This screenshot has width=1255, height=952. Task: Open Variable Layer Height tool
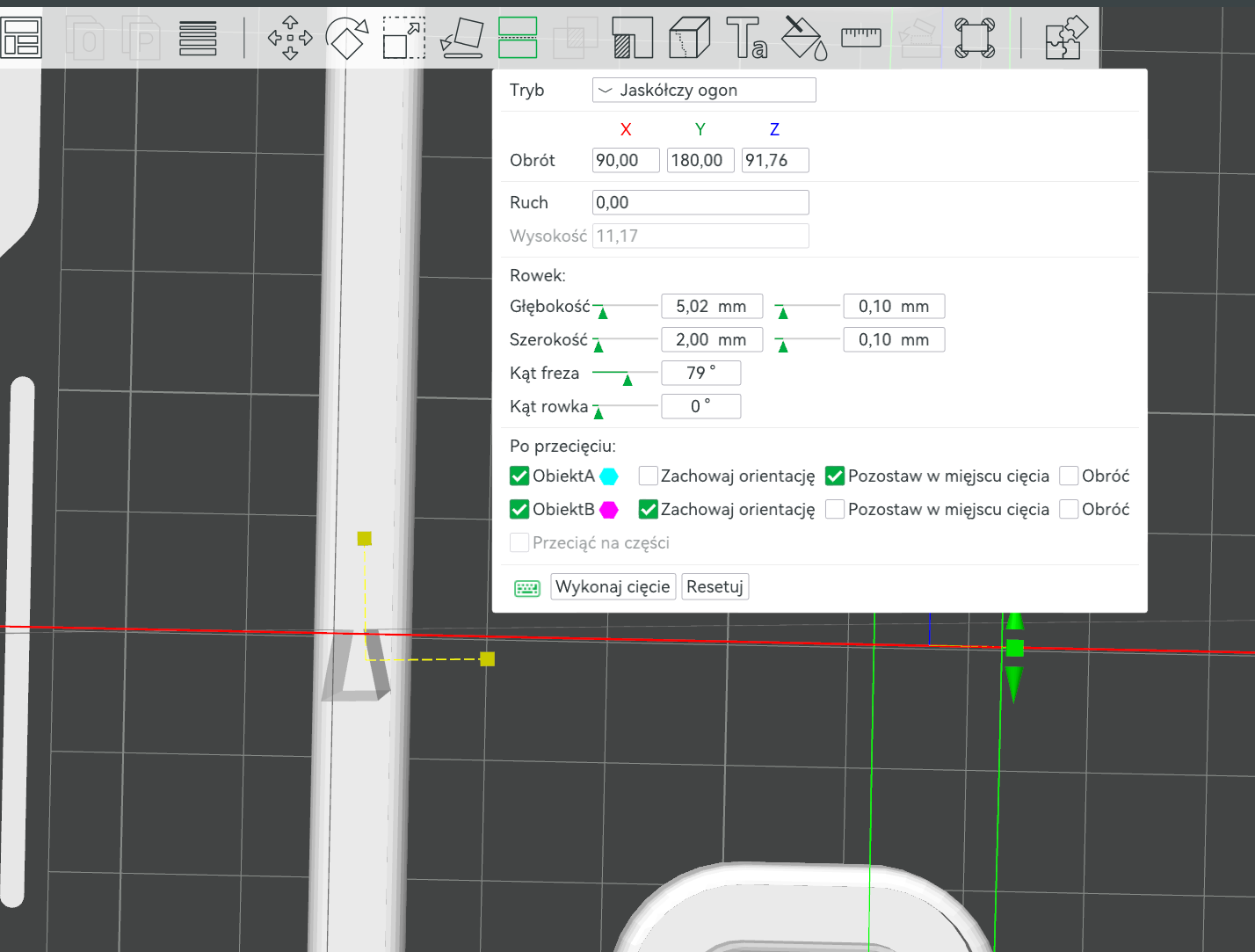tap(198, 38)
